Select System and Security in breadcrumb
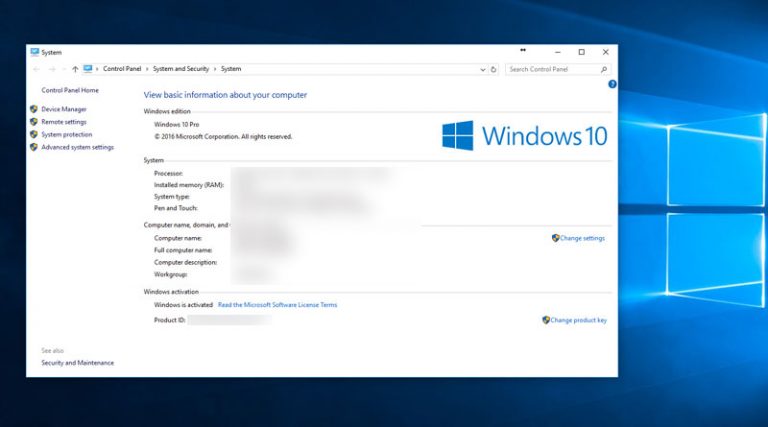Image resolution: width=768 pixels, height=427 pixels. 181,69
